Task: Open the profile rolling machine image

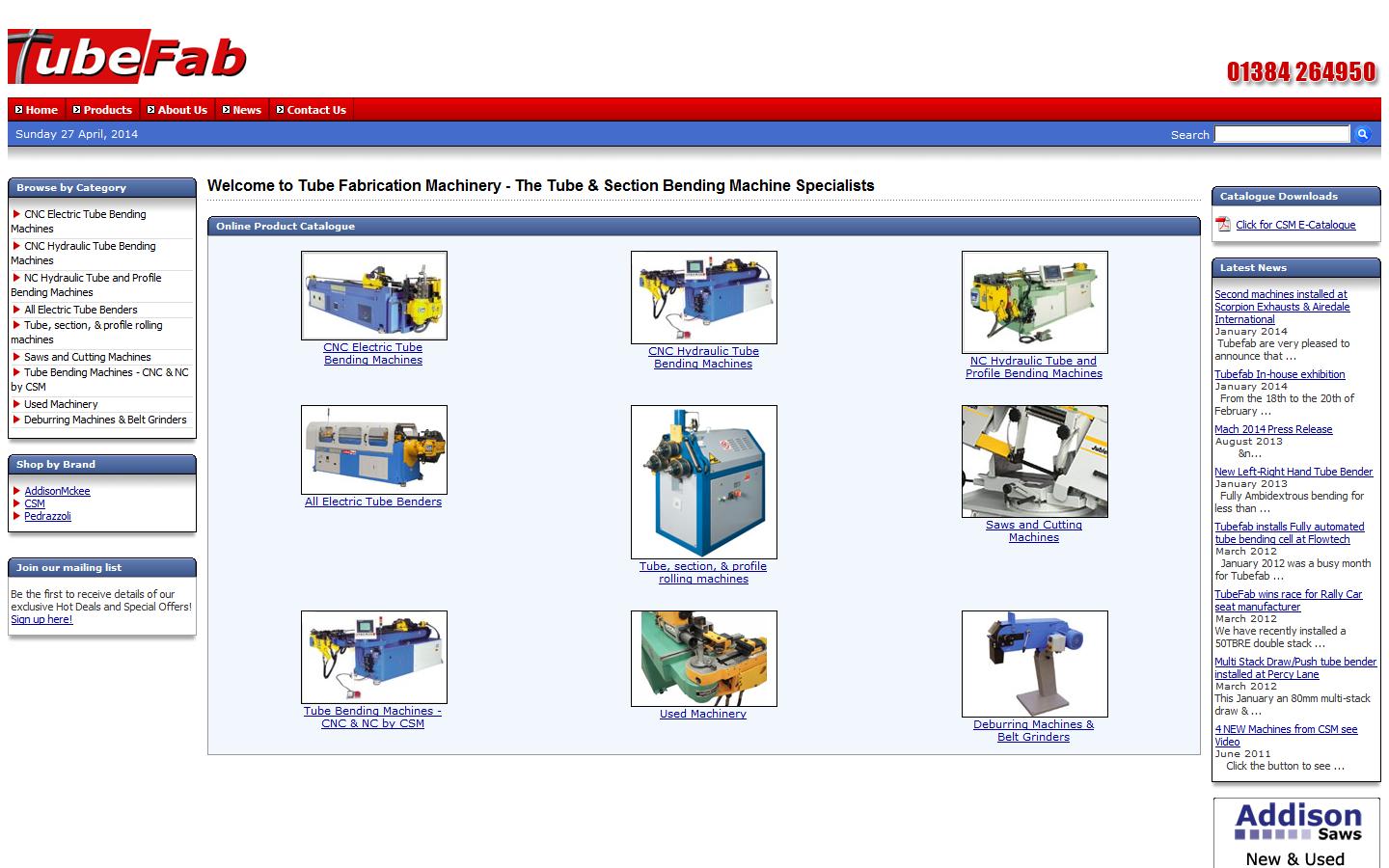Action: [x=703, y=481]
